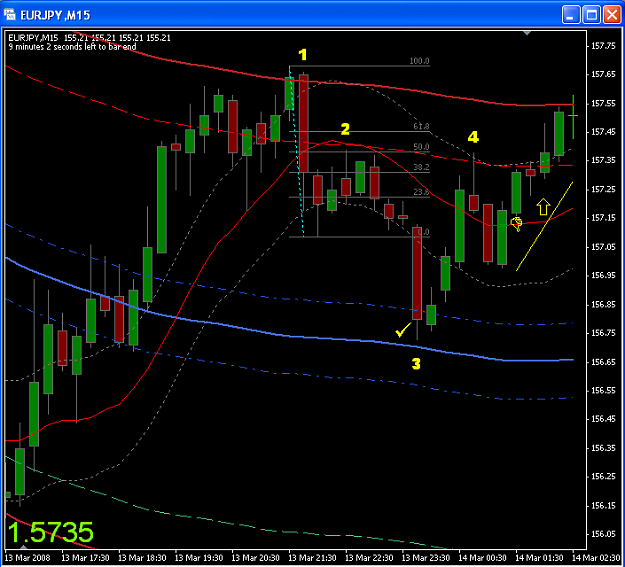Click the 156.75 price on the scale

603,333
